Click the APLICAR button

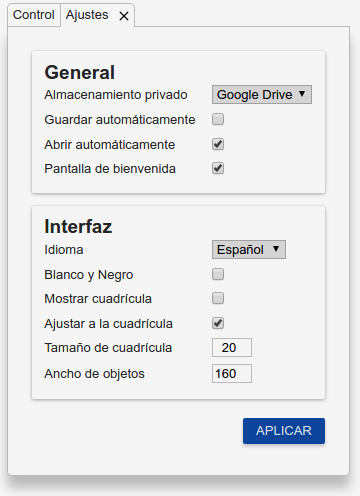click(x=284, y=431)
